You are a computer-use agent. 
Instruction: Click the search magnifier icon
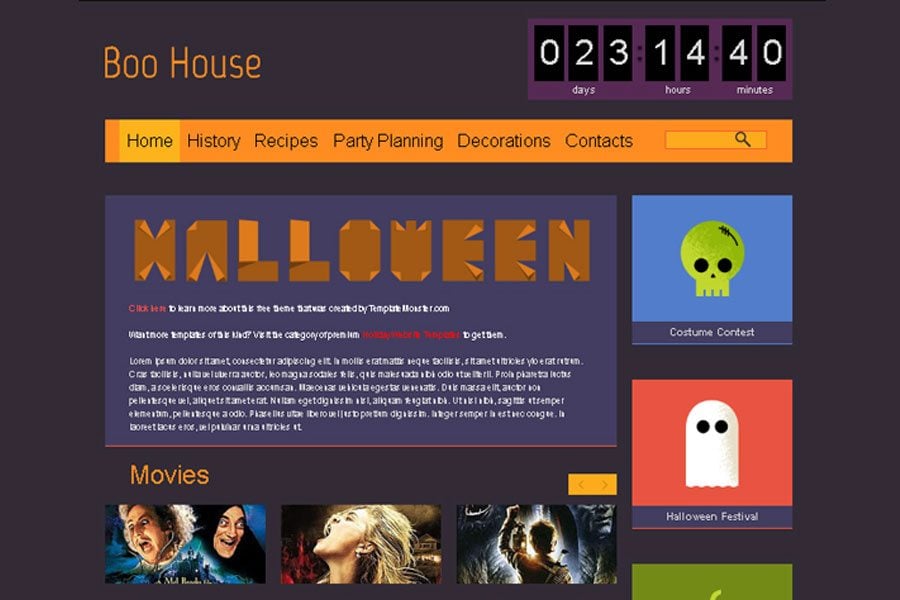(x=742, y=140)
